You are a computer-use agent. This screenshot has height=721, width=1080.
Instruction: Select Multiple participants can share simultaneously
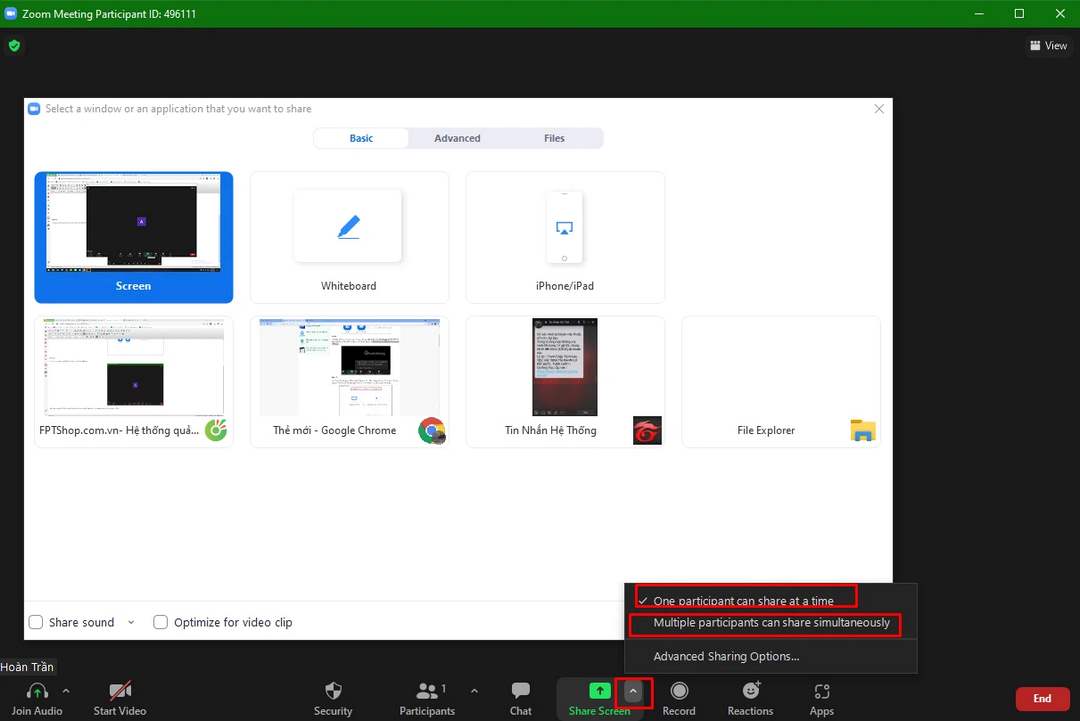point(771,623)
